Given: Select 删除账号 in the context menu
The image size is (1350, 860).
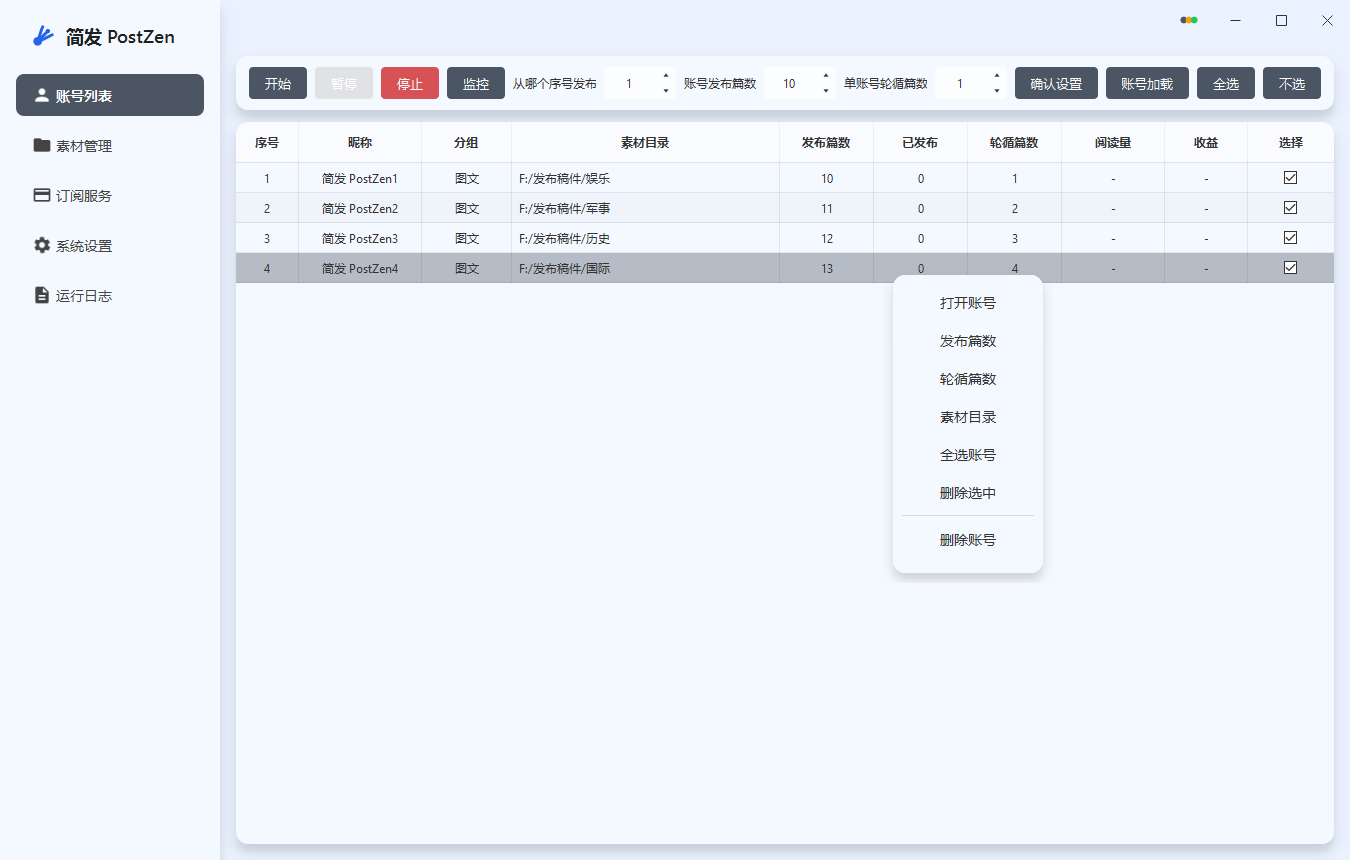Looking at the screenshot, I should click(x=966, y=540).
